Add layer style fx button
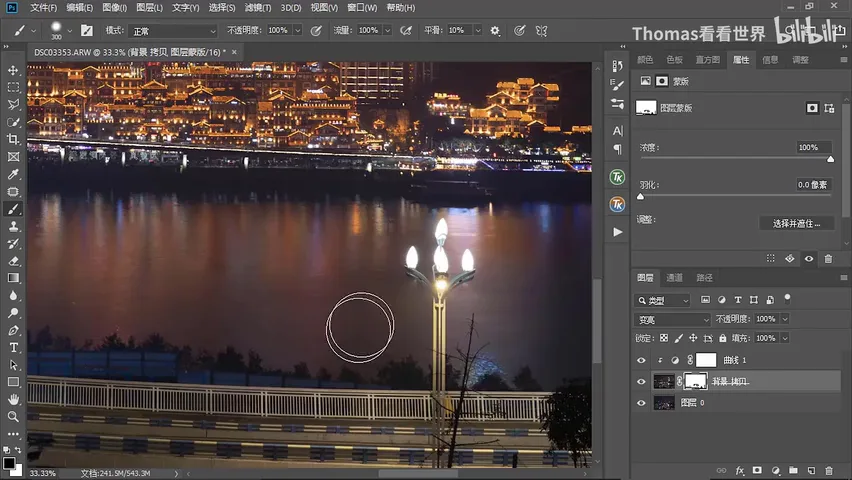Image resolution: width=852 pixels, height=480 pixels. [x=740, y=470]
